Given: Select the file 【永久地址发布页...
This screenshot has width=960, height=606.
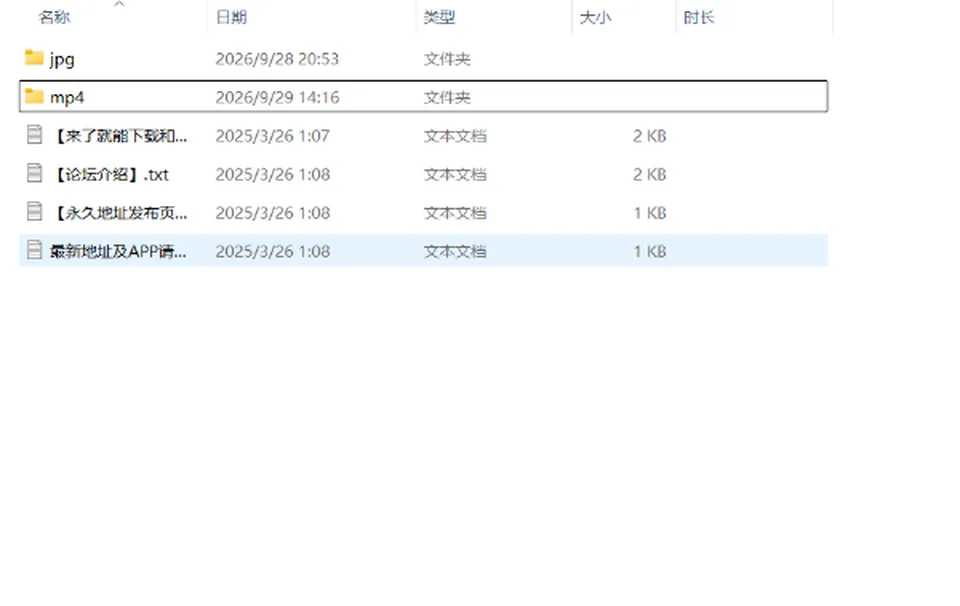Looking at the screenshot, I should point(119,213).
